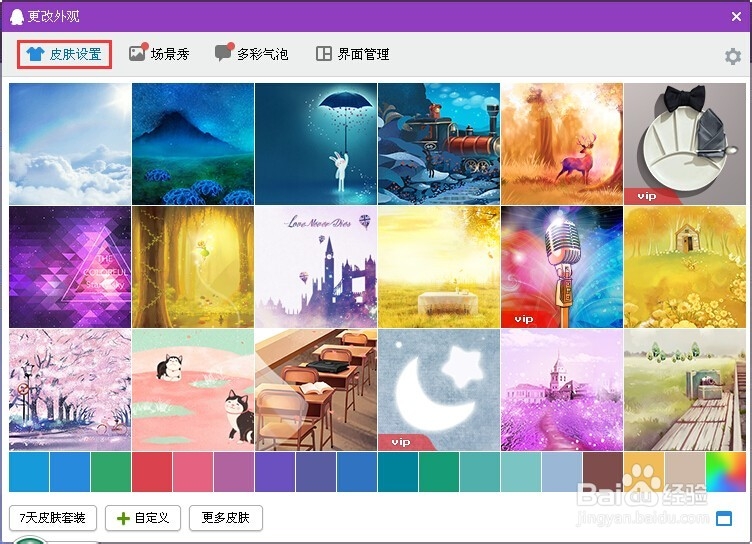Image resolution: width=752 pixels, height=544 pixels.
Task: Click the 自定义 button
Action: 143,518
